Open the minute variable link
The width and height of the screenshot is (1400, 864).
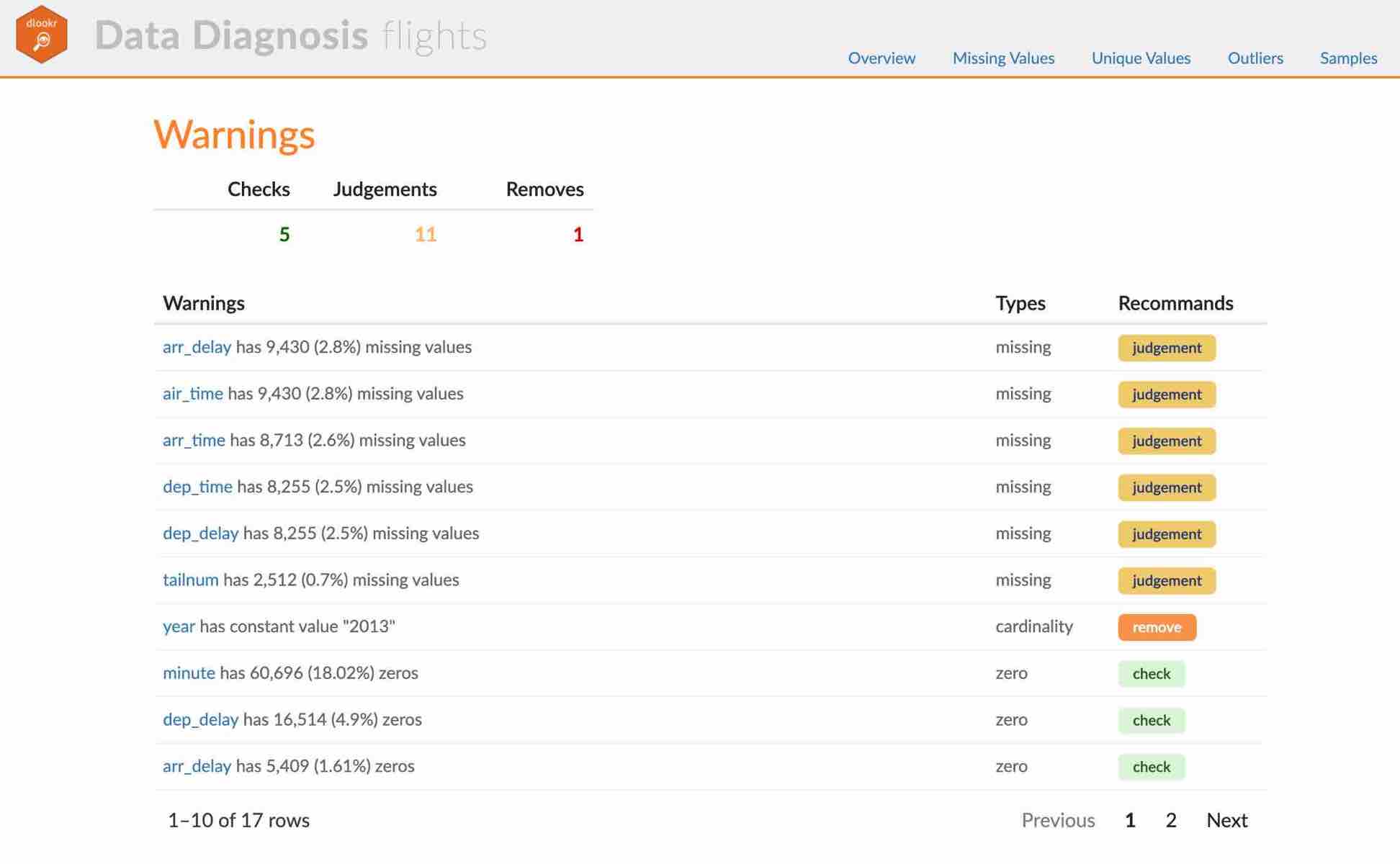[x=189, y=673]
